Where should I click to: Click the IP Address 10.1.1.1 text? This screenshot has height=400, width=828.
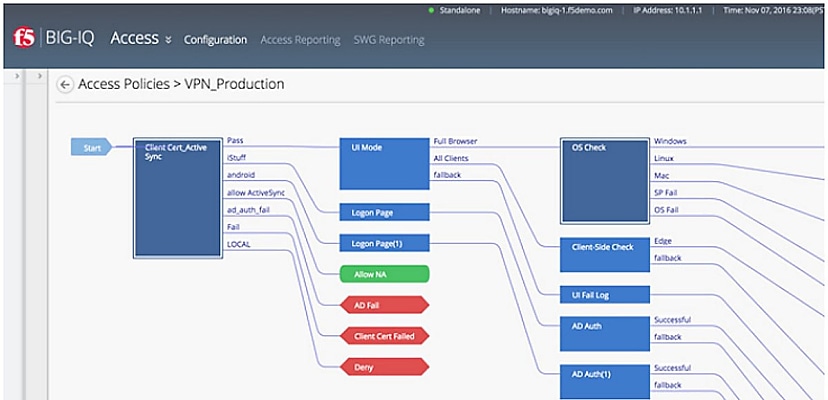coord(667,11)
